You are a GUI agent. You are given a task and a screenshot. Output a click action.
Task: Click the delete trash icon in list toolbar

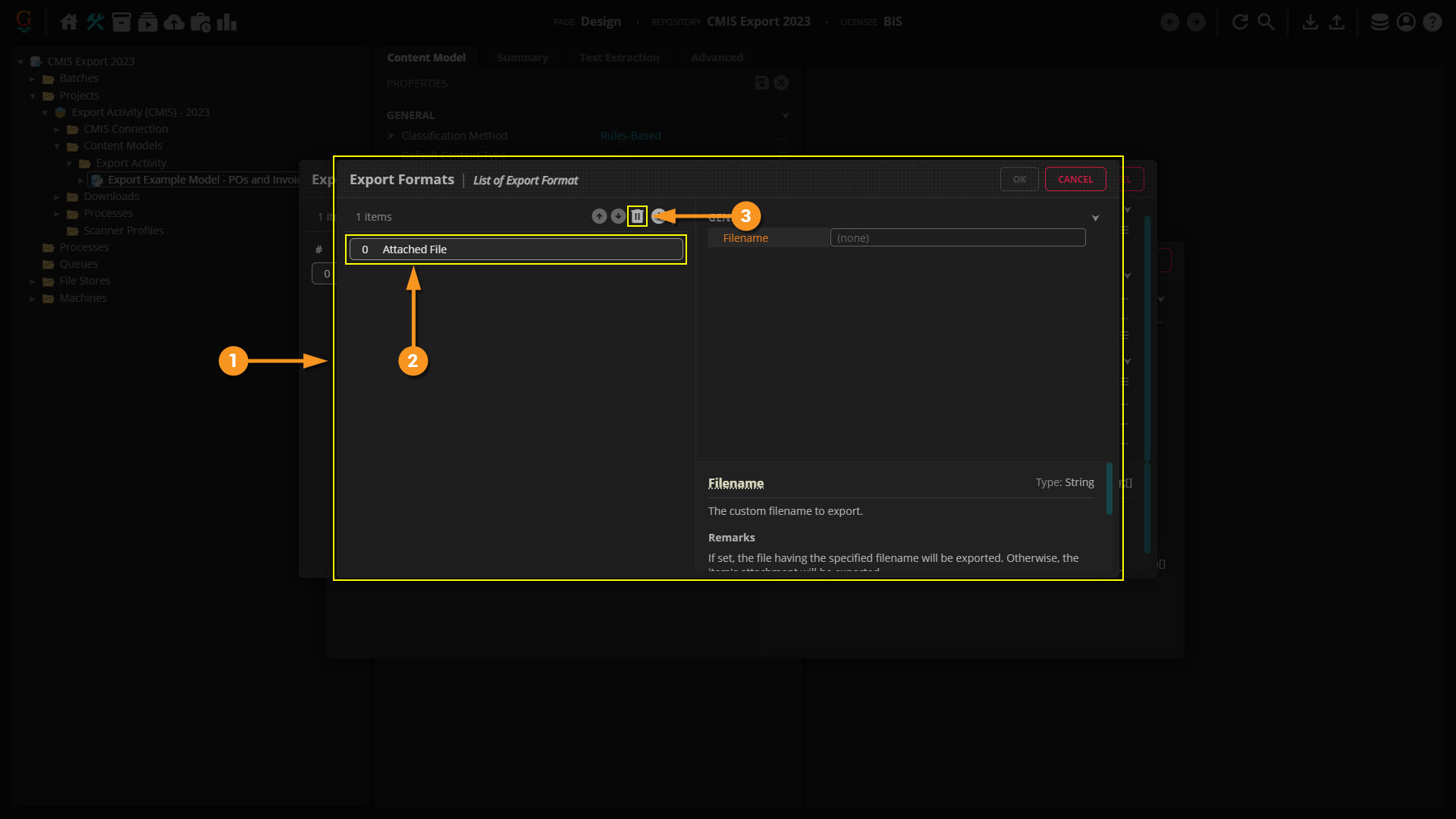click(637, 216)
